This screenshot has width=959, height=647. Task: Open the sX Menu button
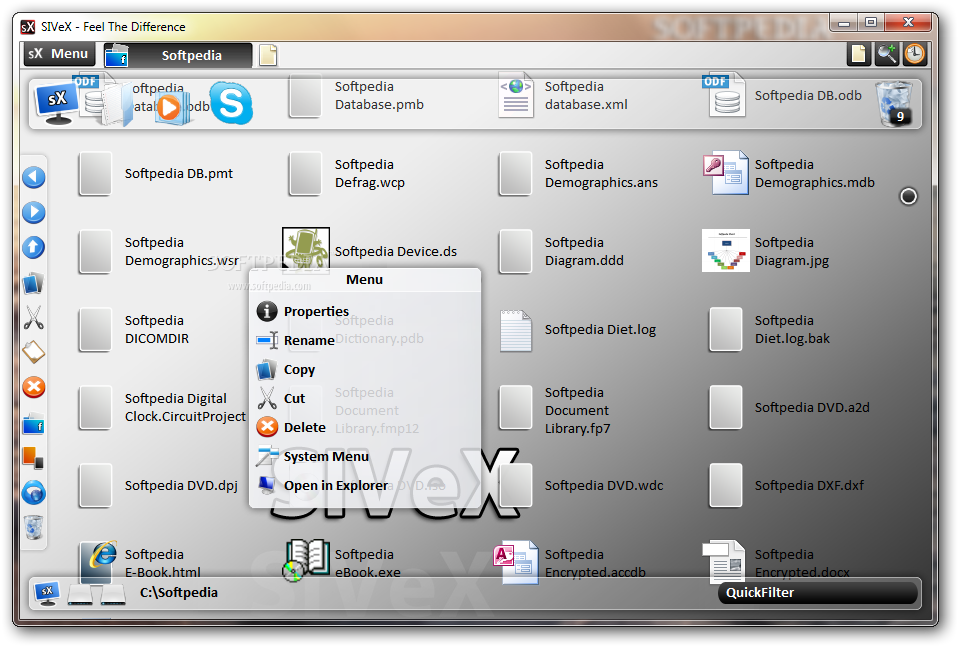pyautogui.click(x=59, y=54)
